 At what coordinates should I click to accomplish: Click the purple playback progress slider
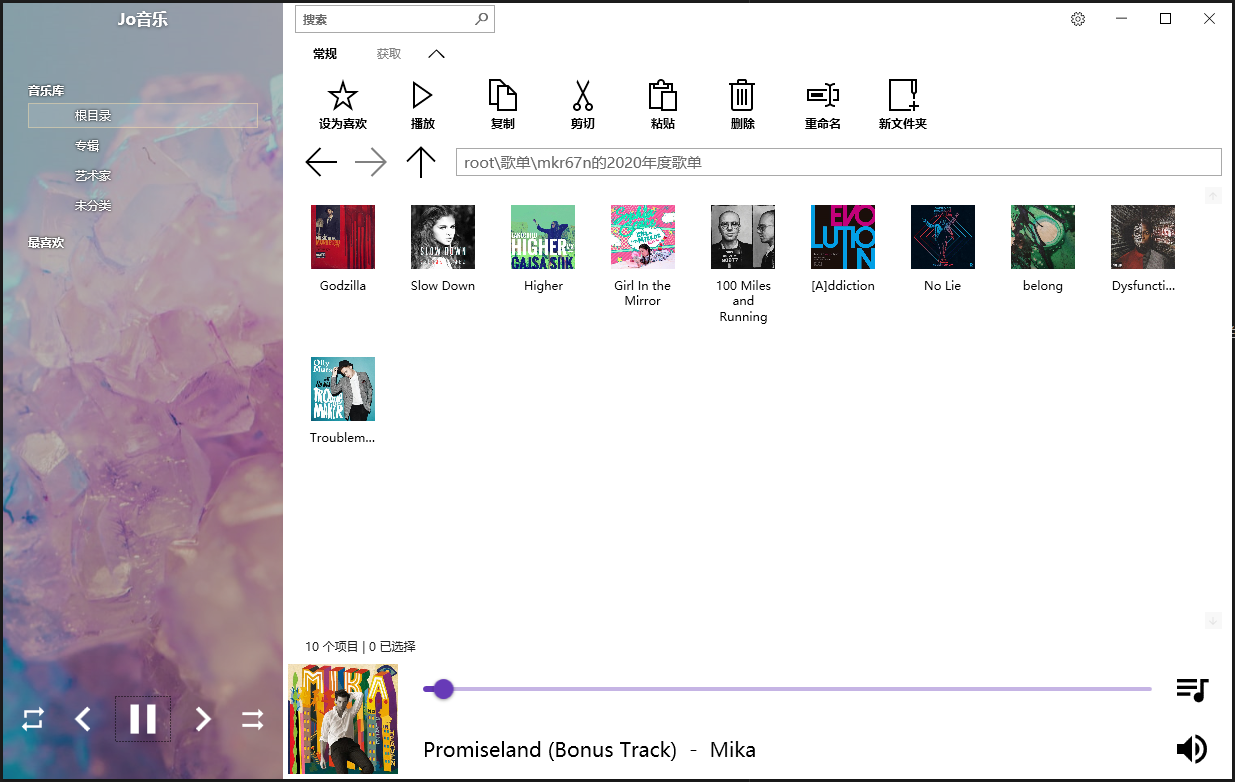788,689
